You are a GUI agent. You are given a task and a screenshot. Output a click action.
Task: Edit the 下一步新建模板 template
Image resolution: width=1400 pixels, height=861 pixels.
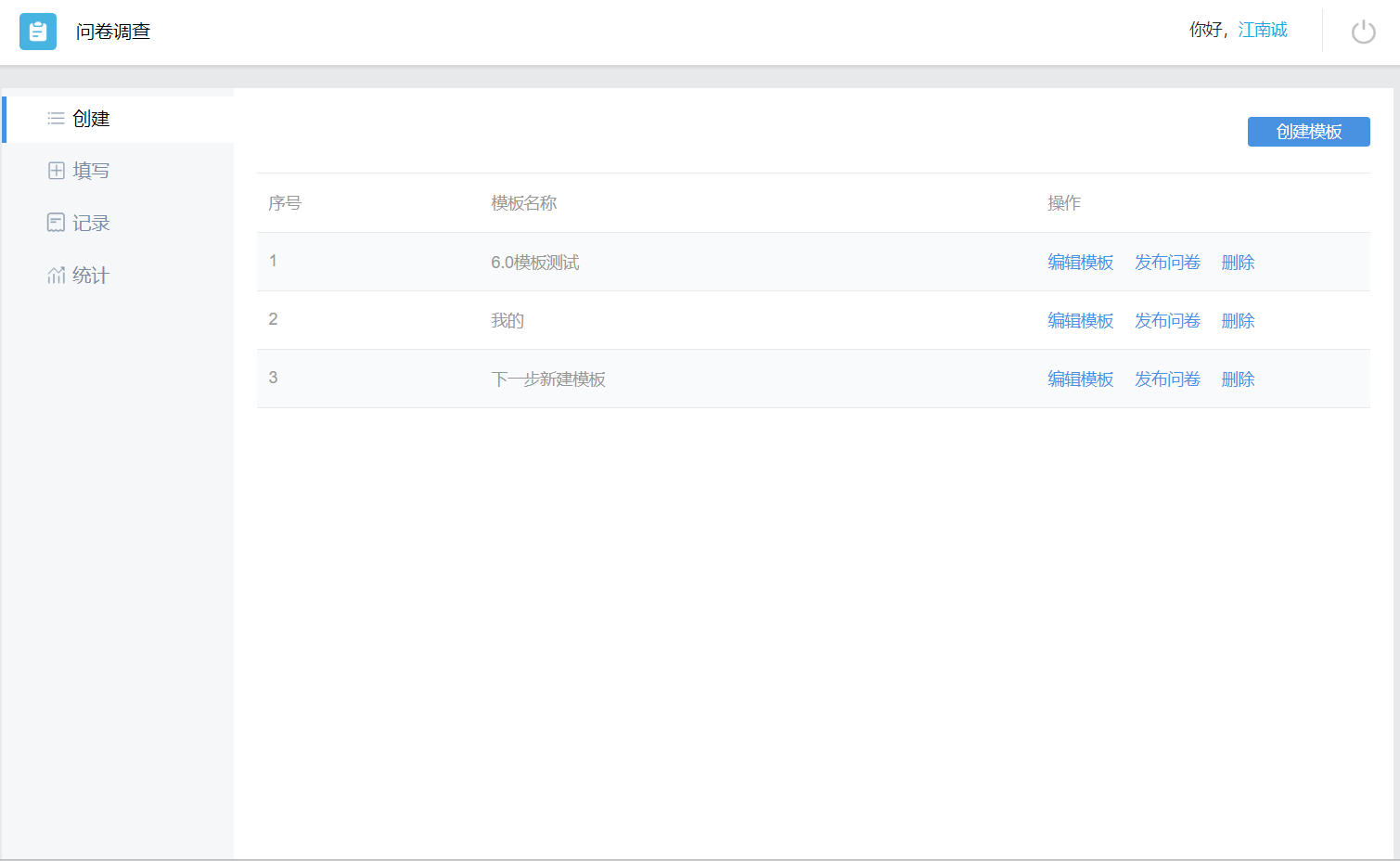click(x=1080, y=379)
